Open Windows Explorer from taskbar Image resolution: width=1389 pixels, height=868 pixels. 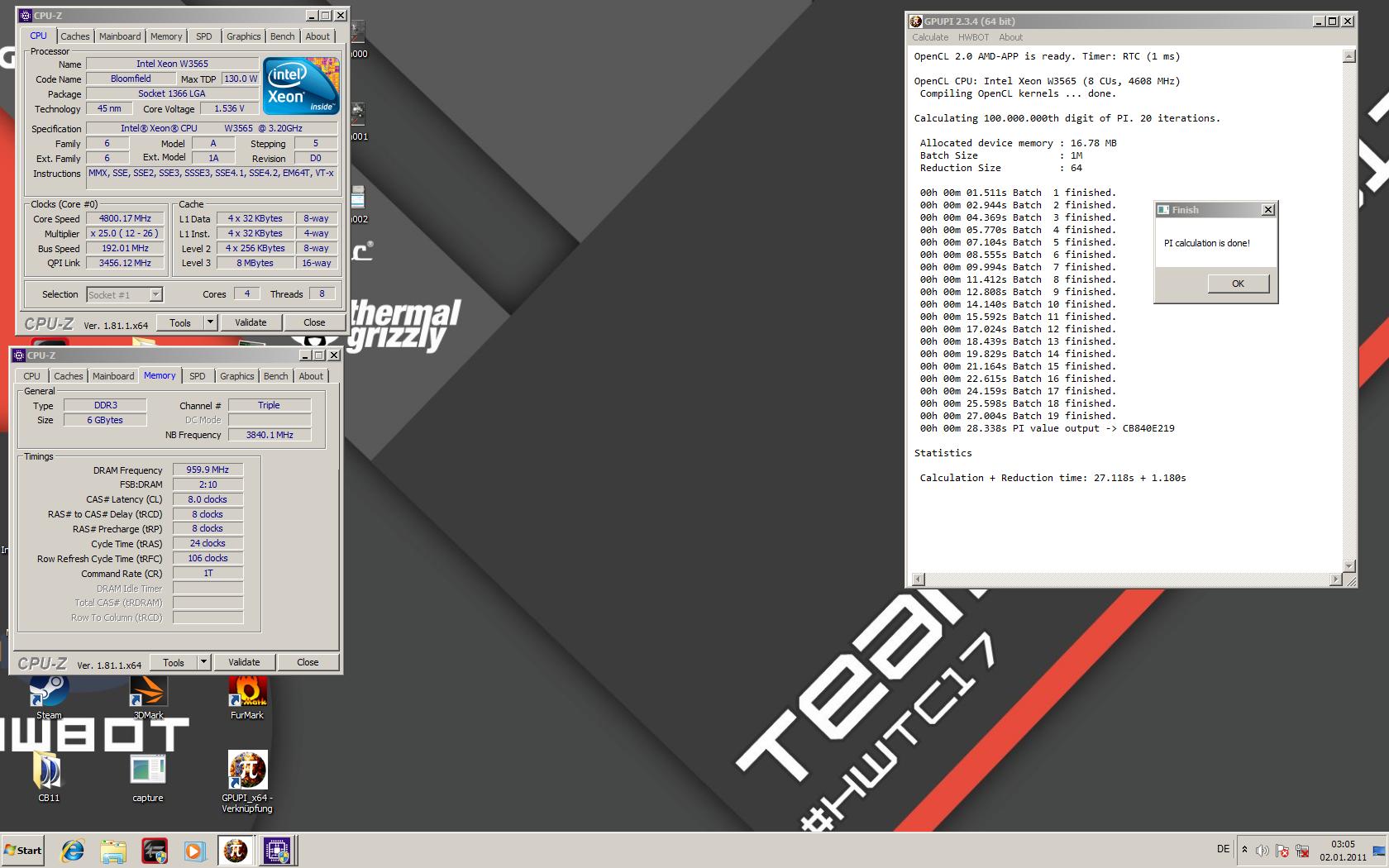click(113, 851)
